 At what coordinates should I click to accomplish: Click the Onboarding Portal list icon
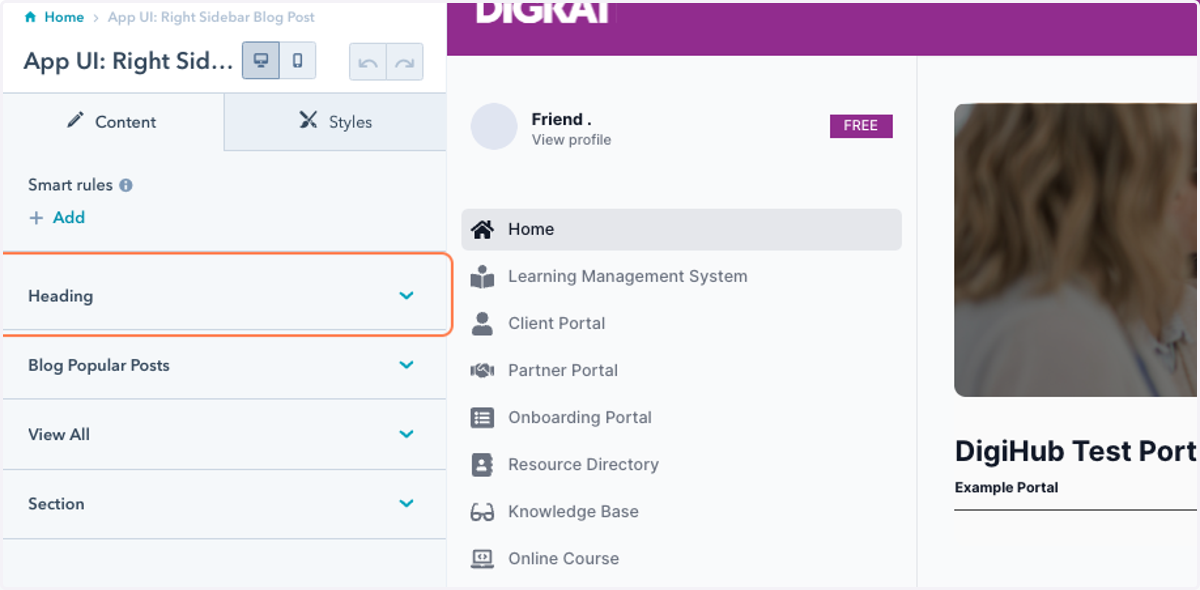point(482,417)
